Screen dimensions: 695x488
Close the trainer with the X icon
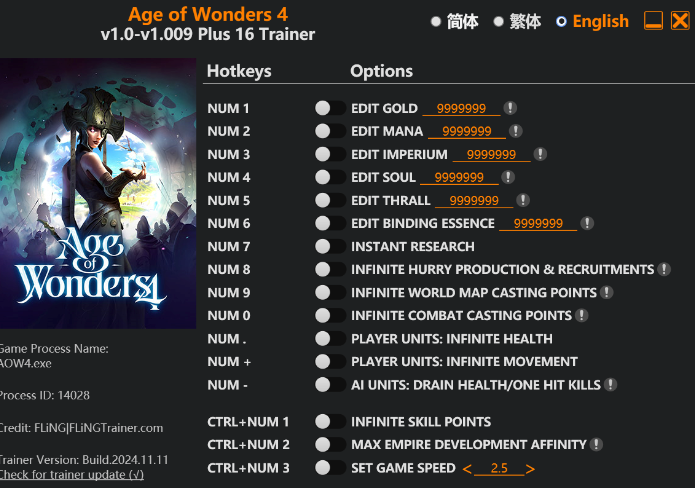point(680,21)
